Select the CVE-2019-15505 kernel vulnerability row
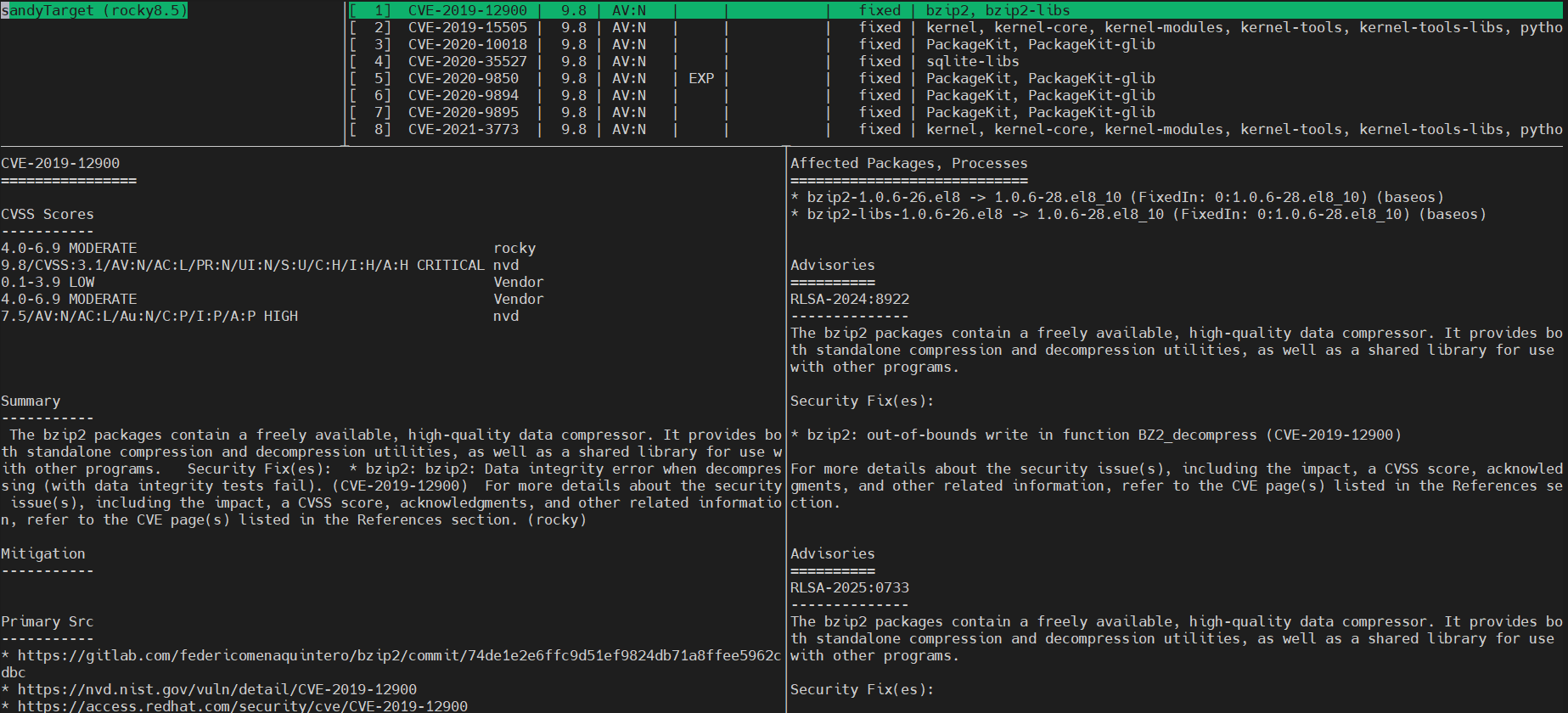The height and width of the screenshot is (713, 1568). pos(467,27)
